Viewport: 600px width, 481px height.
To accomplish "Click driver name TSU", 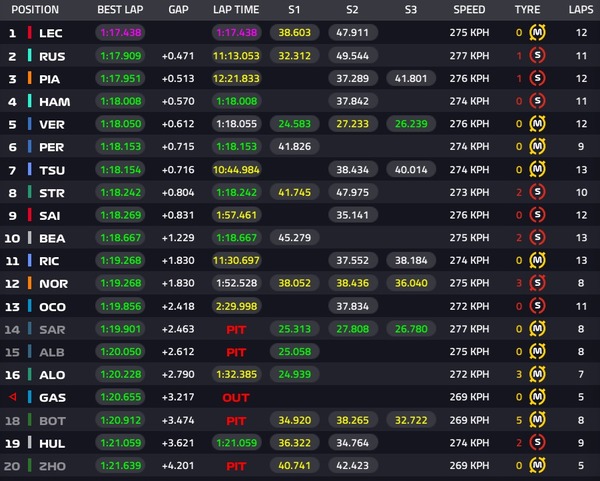I will (x=52, y=169).
